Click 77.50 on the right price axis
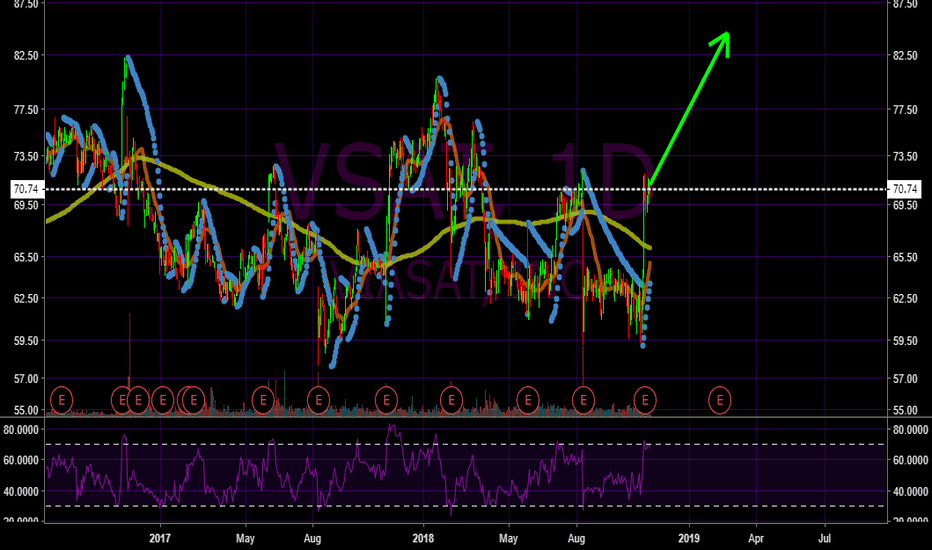This screenshot has height=550, width=932. [905, 110]
